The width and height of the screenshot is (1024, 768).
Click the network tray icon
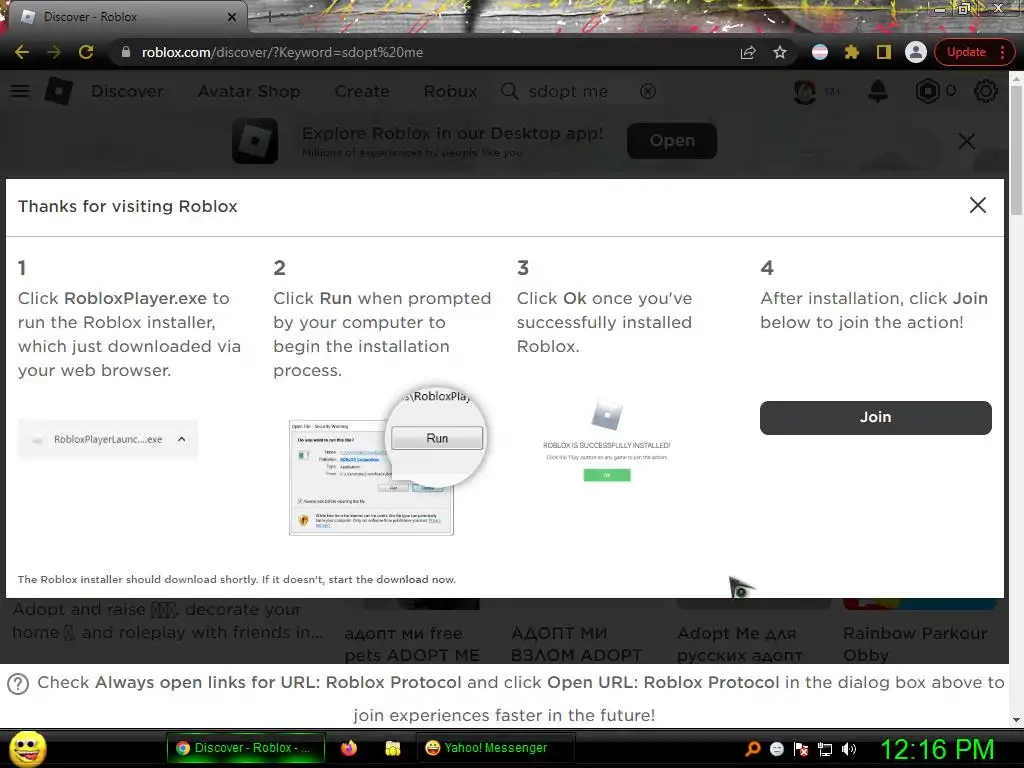click(825, 749)
